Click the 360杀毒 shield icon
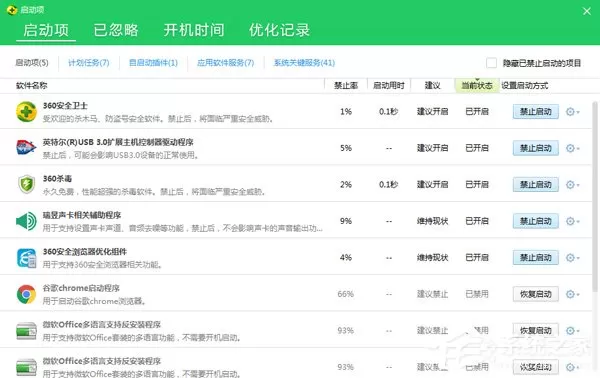Image resolution: width=600 pixels, height=378 pixels. [26, 184]
